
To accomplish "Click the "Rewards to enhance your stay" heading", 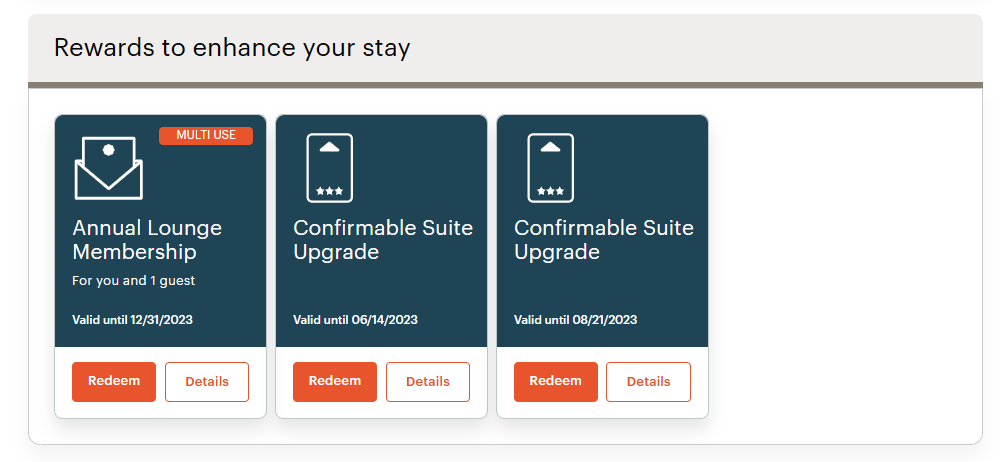I will click(232, 47).
